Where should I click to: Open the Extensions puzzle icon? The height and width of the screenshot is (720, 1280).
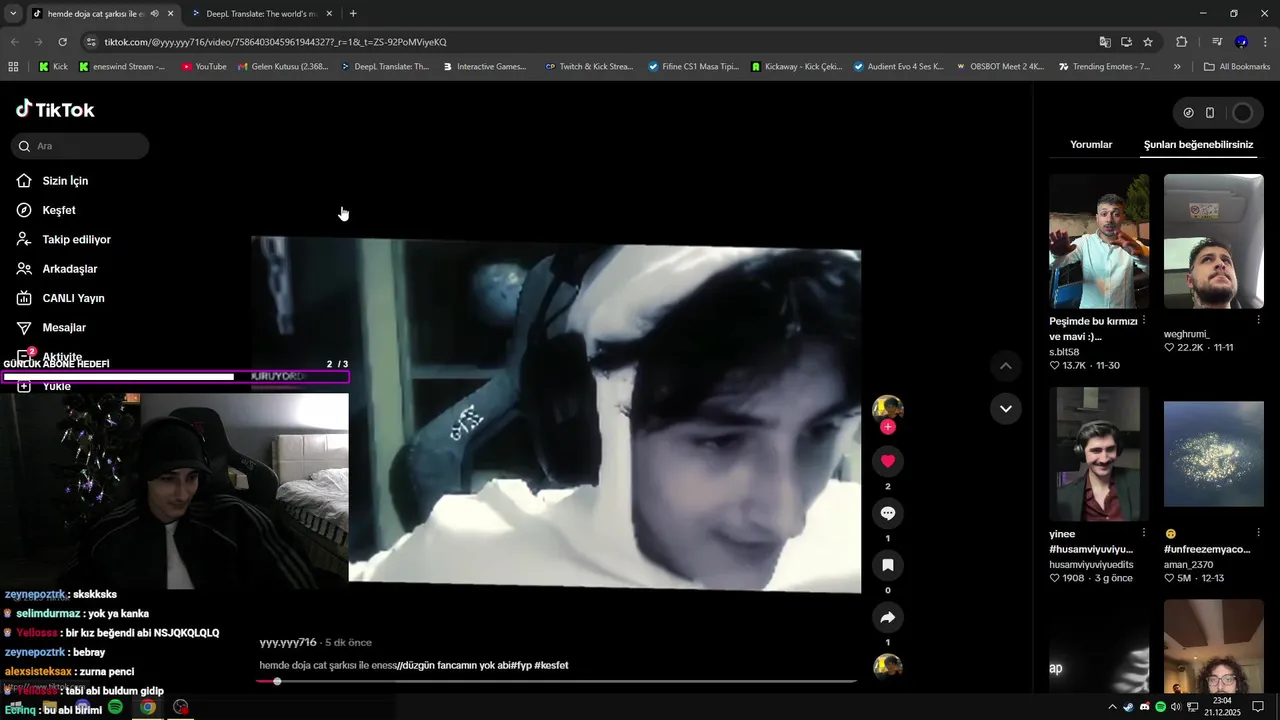coord(1182,42)
